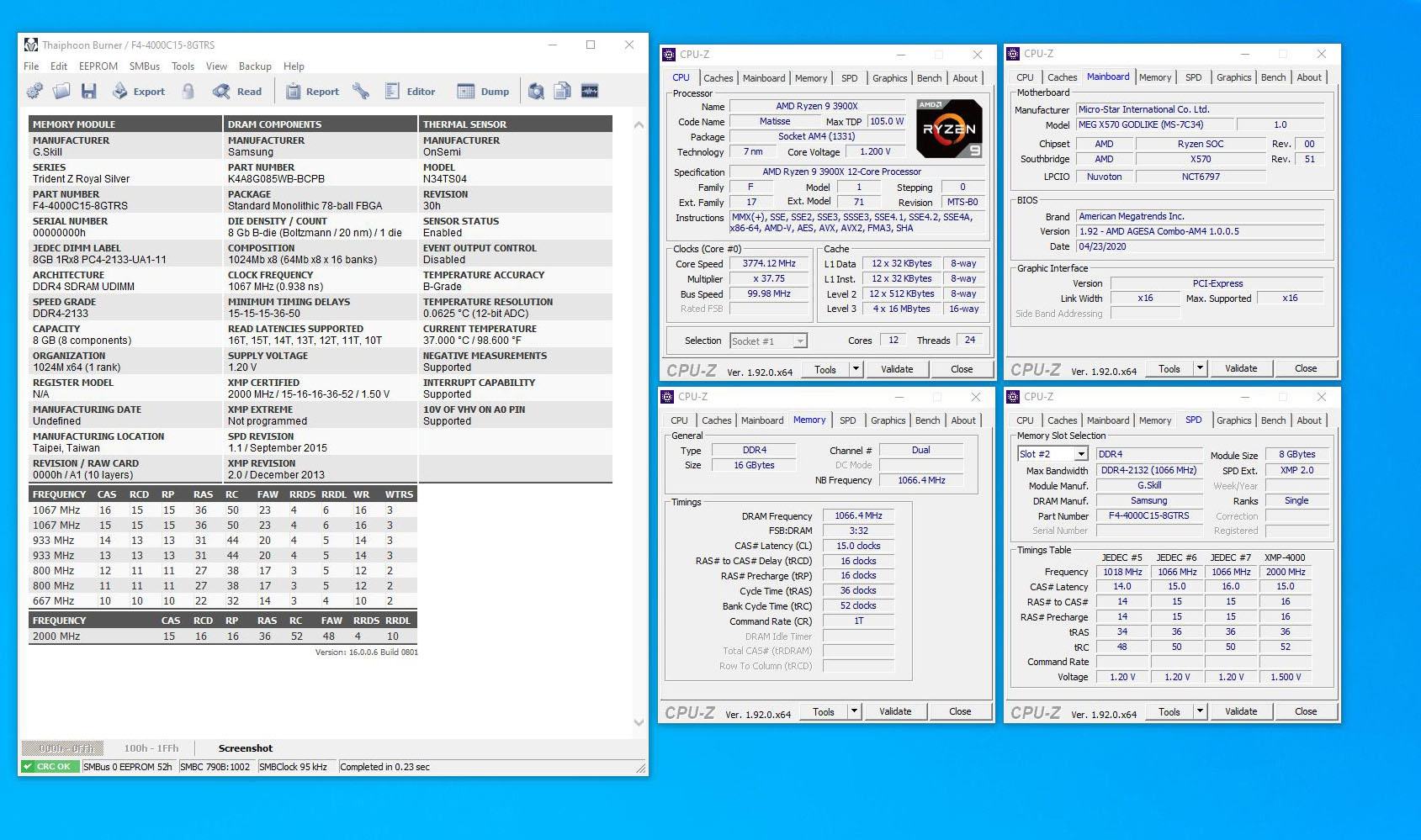The height and width of the screenshot is (840, 1421).
Task: Switch to Memory tab in SPD window
Action: [1154, 420]
